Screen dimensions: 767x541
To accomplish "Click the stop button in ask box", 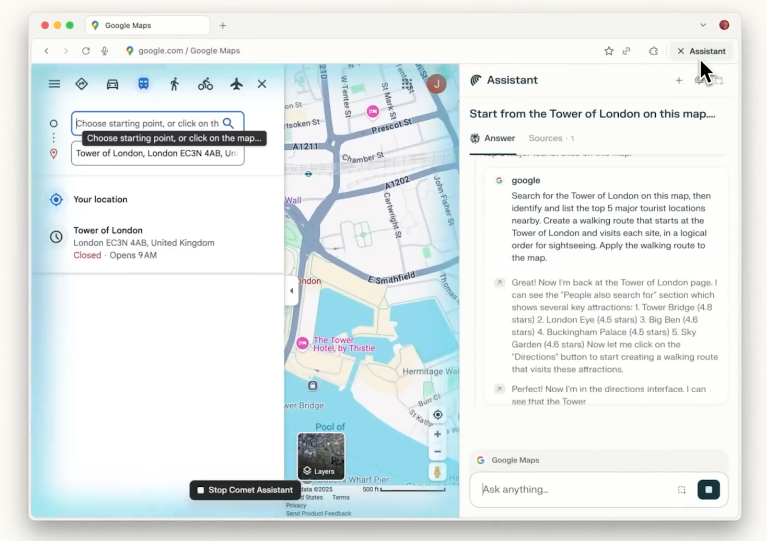I will [x=708, y=490].
